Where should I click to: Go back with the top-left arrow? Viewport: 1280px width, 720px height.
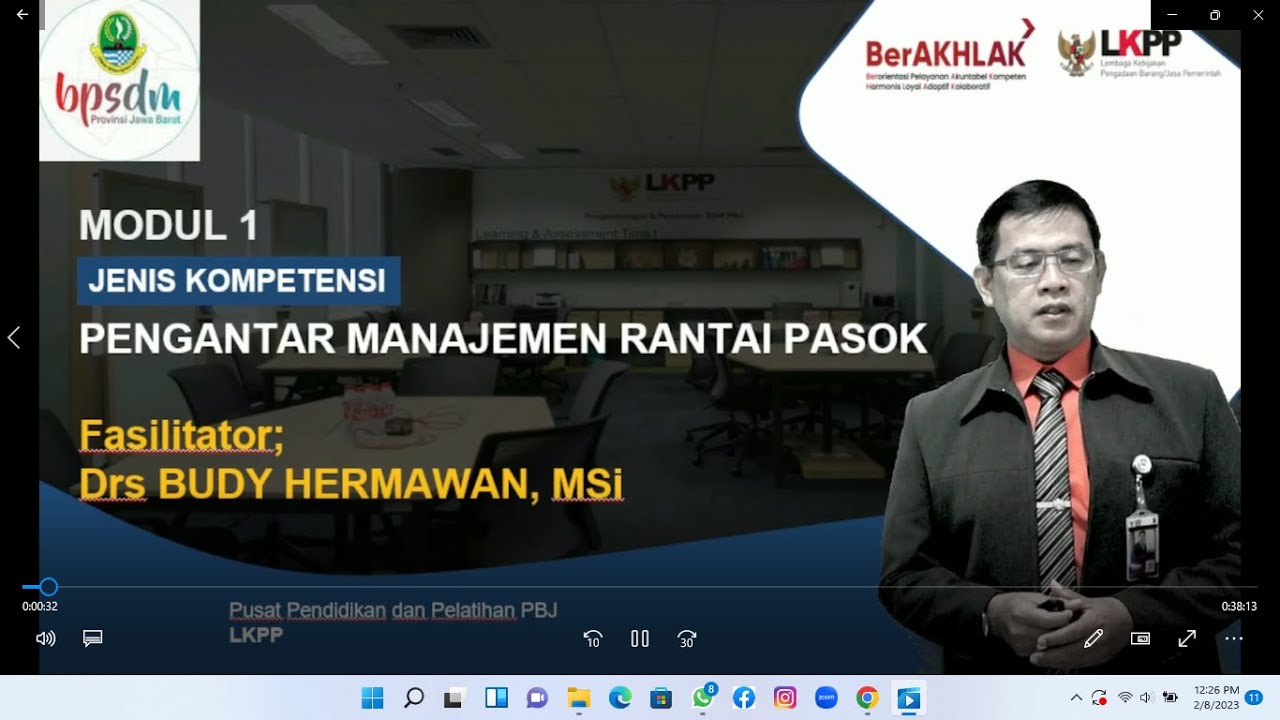tap(22, 15)
